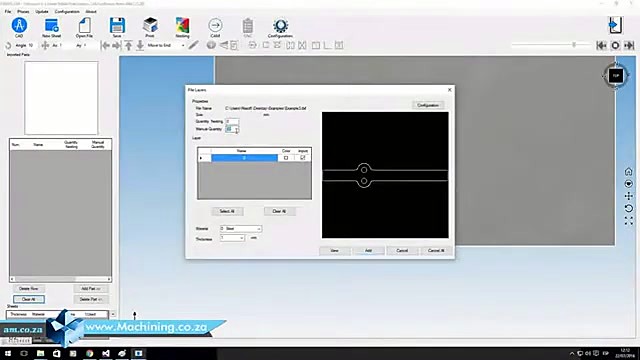Expand the Sheets panel dropdown arrow
The image size is (640, 360).
[x=113, y=314]
